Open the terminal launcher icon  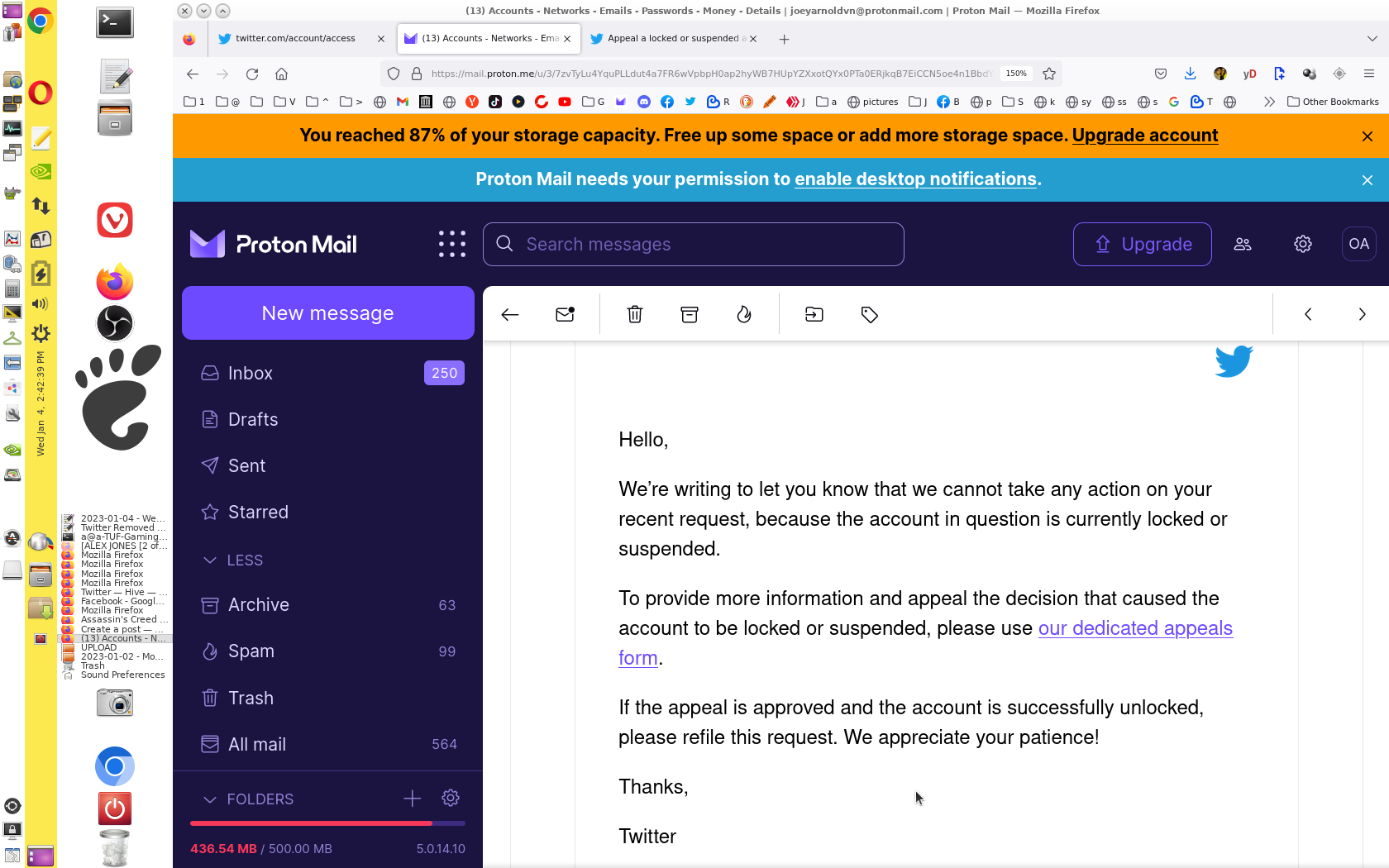(x=115, y=23)
